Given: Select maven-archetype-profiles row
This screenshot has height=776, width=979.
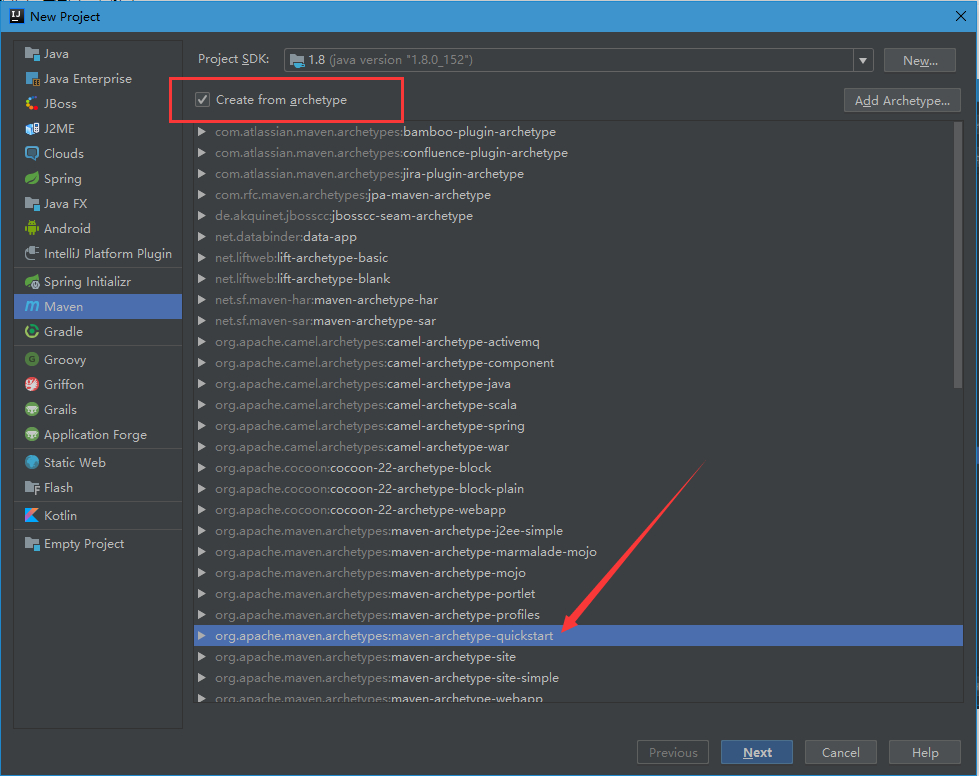Looking at the screenshot, I should tap(578, 614).
